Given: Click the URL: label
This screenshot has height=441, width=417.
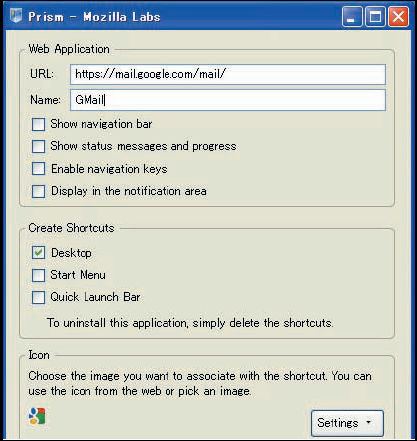Looking at the screenshot, I should [42, 74].
